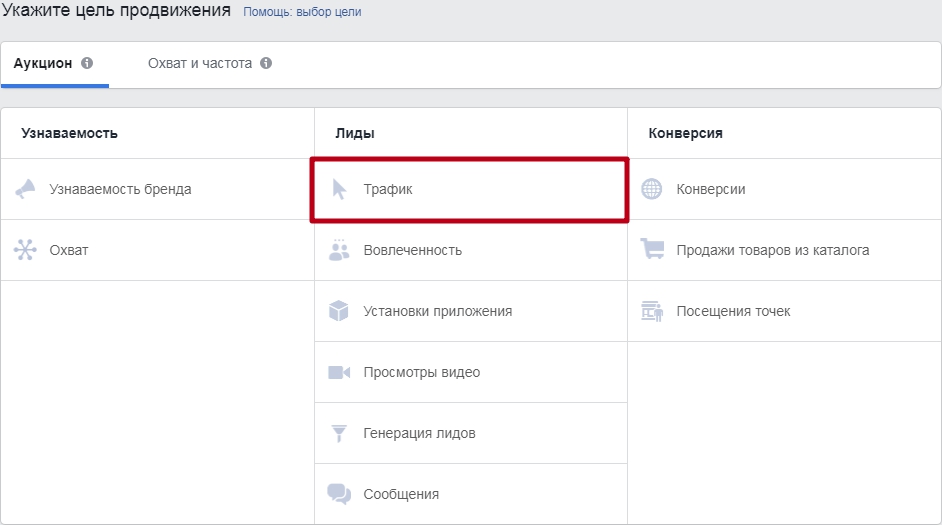This screenshot has height=525, width=942.
Task: Click the cursor arrow icon for Трафик
Action: [x=339, y=189]
